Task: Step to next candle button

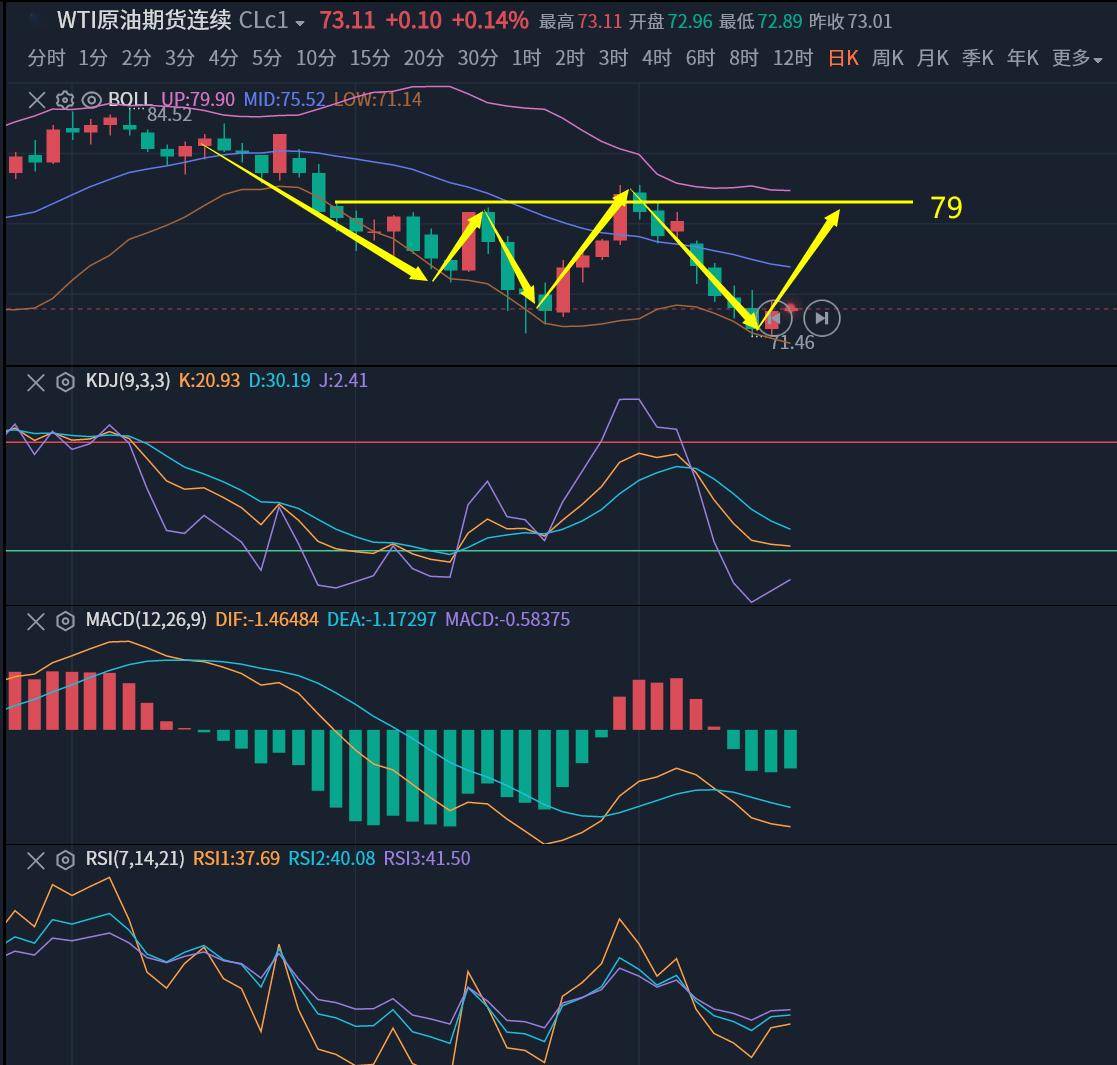Action: (x=822, y=318)
